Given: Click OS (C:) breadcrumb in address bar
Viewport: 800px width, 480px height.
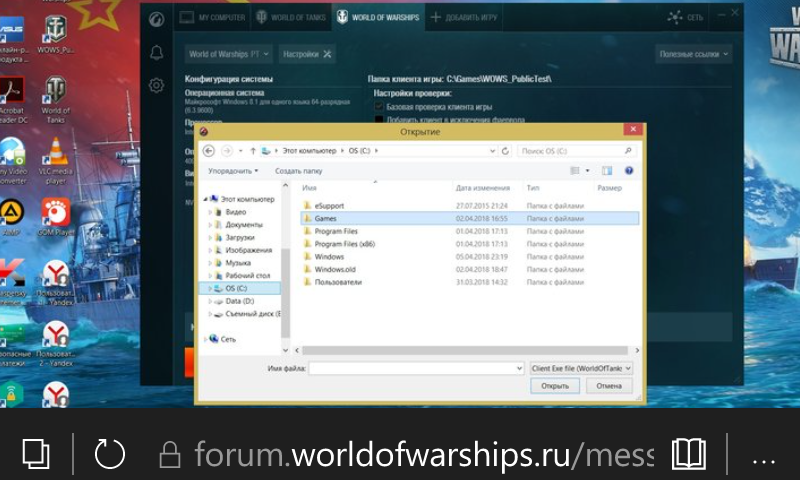Looking at the screenshot, I should 359,151.
